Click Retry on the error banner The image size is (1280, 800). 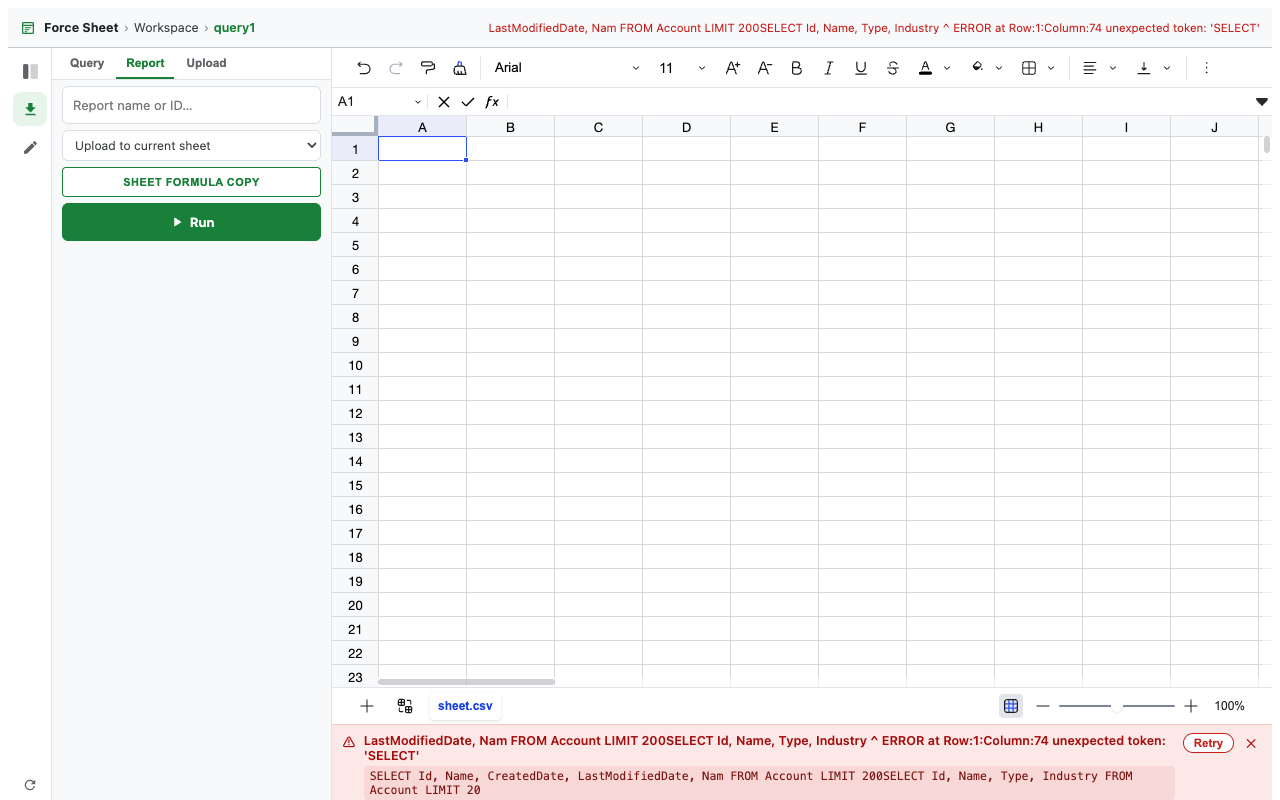[1208, 743]
